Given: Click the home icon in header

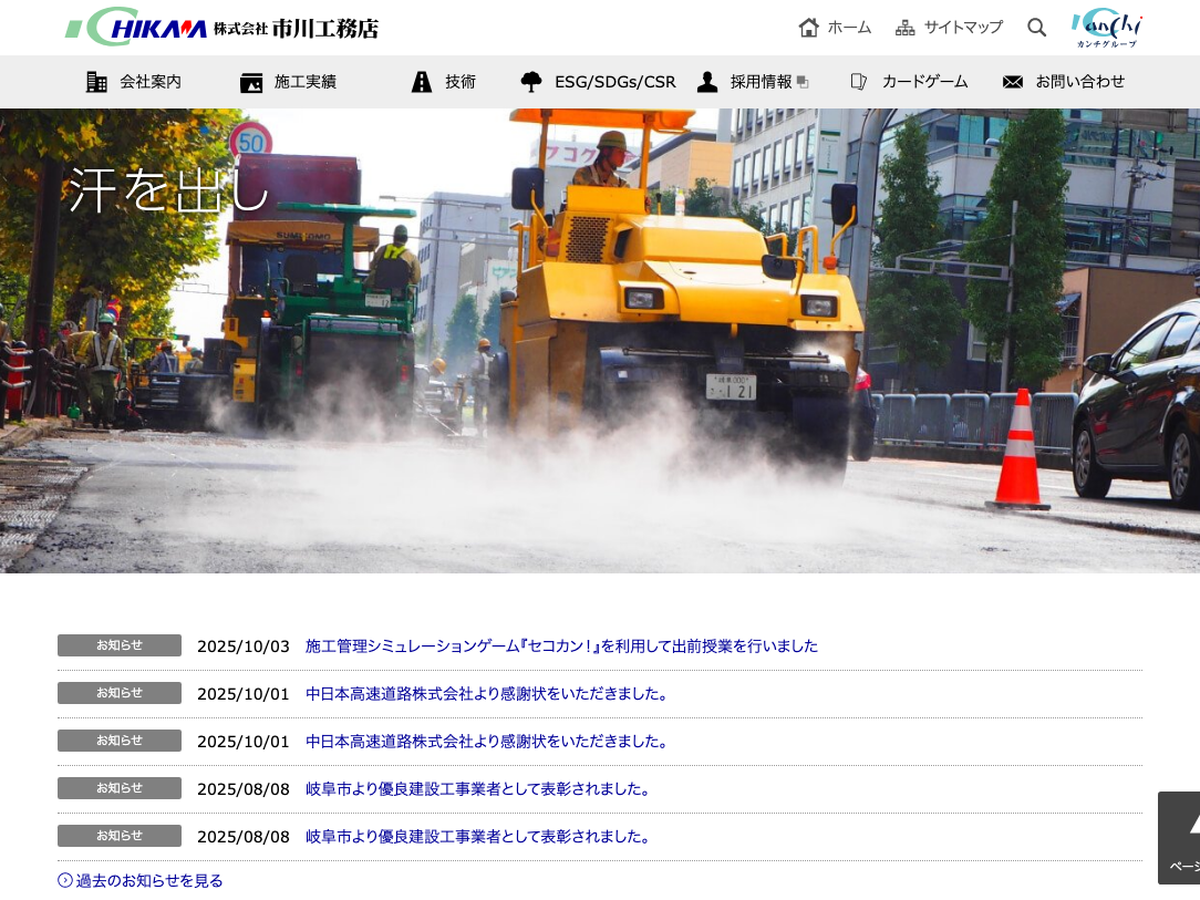Looking at the screenshot, I should [808, 28].
